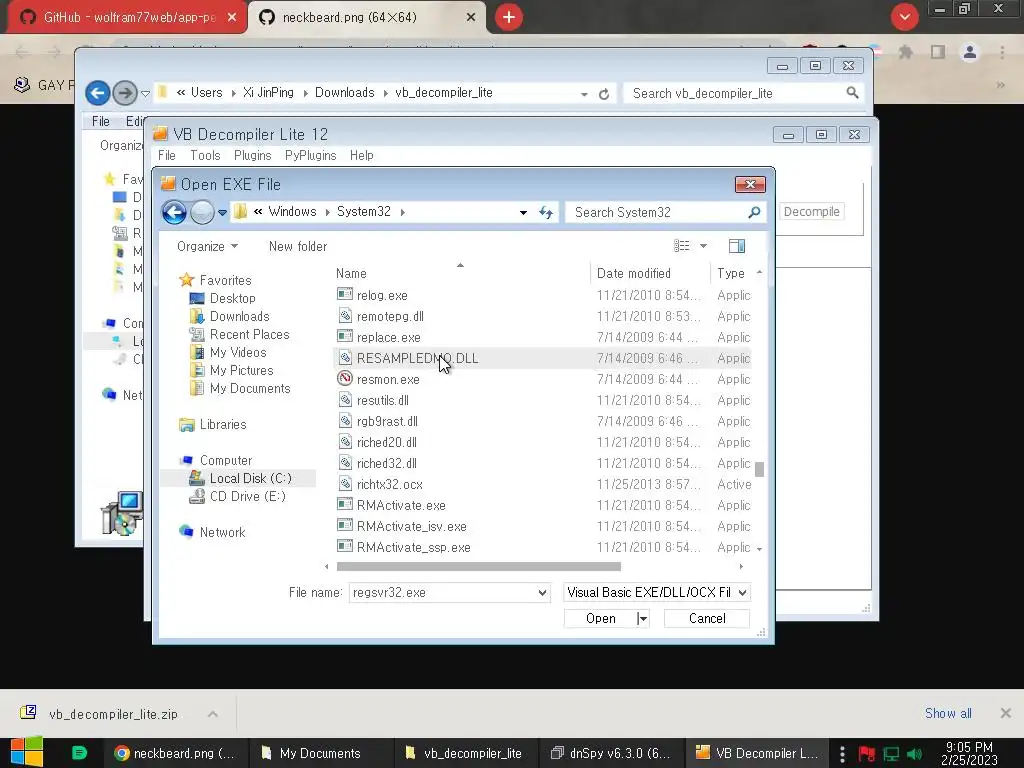Click the change view icon in dialog toolbar
The image size is (1024, 768).
point(682,246)
